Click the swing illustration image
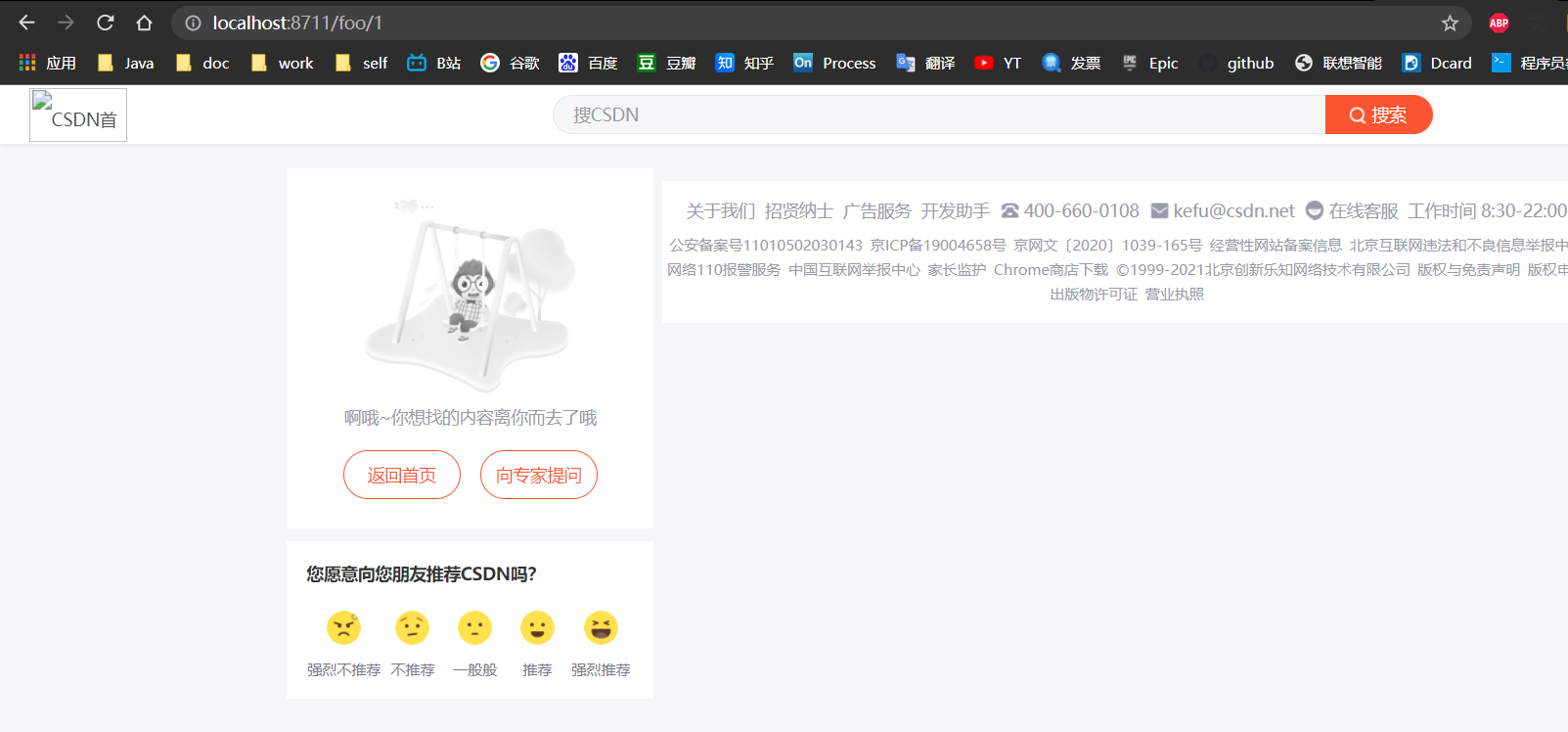This screenshot has width=1568, height=732. click(470, 294)
